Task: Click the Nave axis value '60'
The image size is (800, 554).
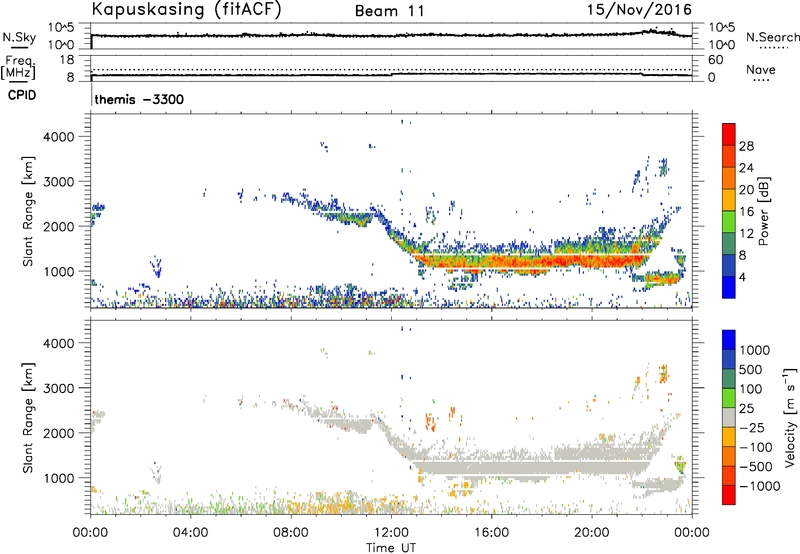Action: [x=715, y=60]
